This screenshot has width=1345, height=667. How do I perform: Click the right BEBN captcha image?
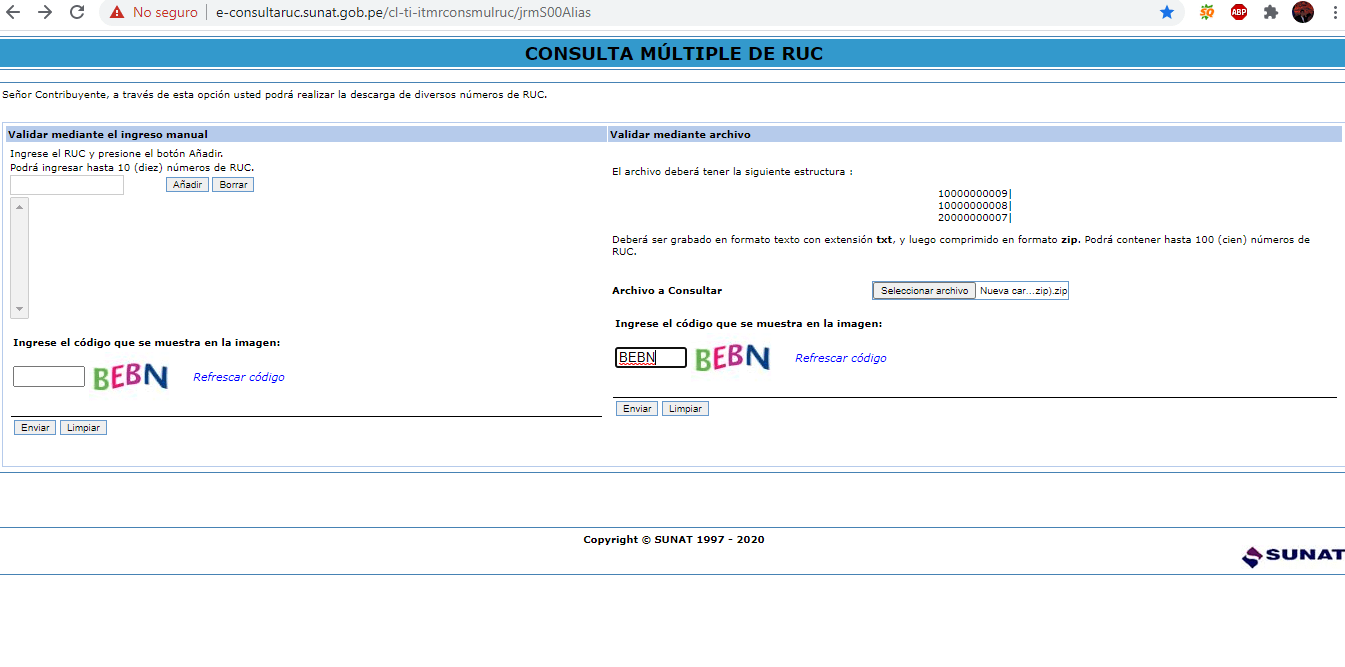pos(732,357)
